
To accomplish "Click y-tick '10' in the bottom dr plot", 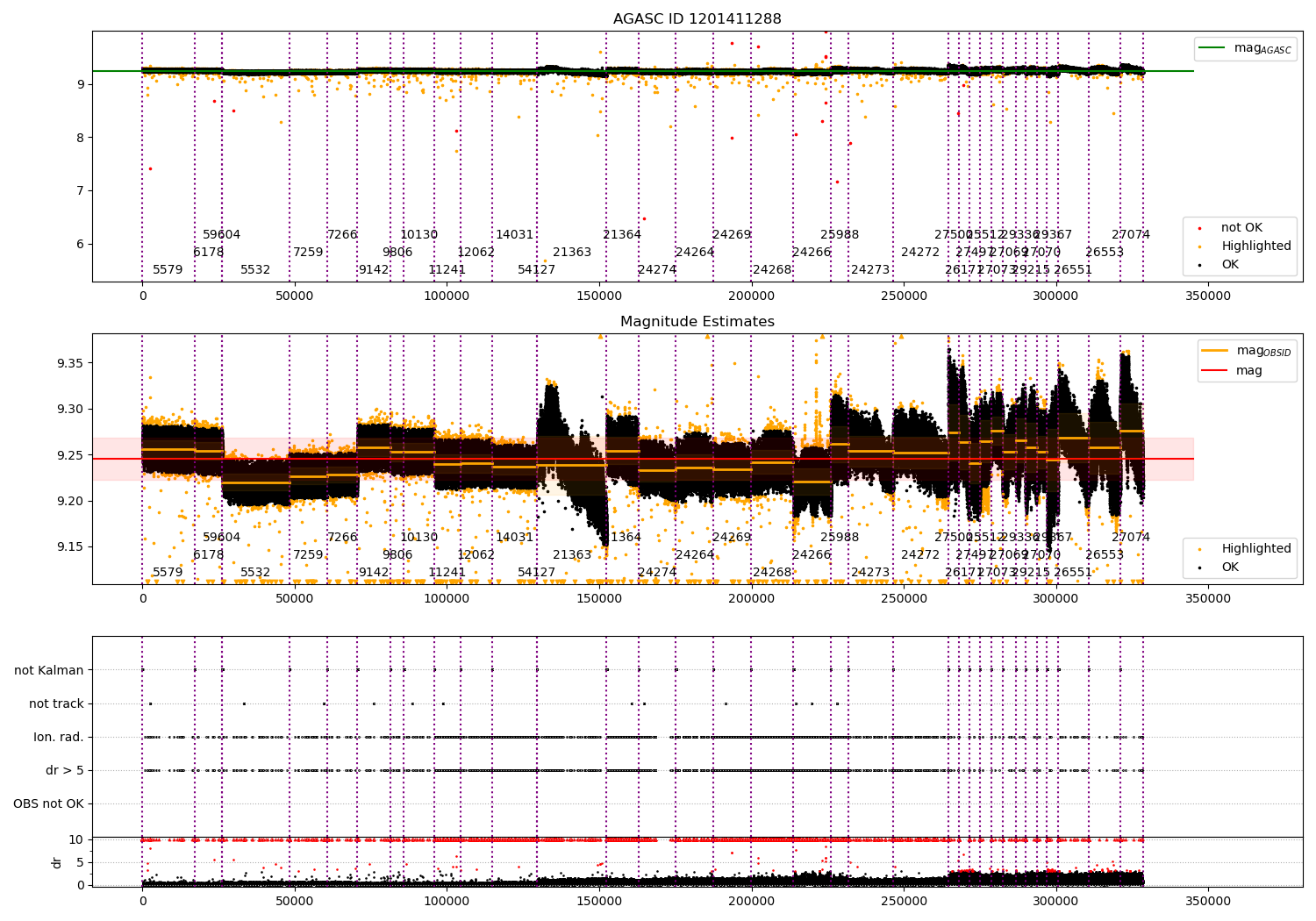I will 76,839.
